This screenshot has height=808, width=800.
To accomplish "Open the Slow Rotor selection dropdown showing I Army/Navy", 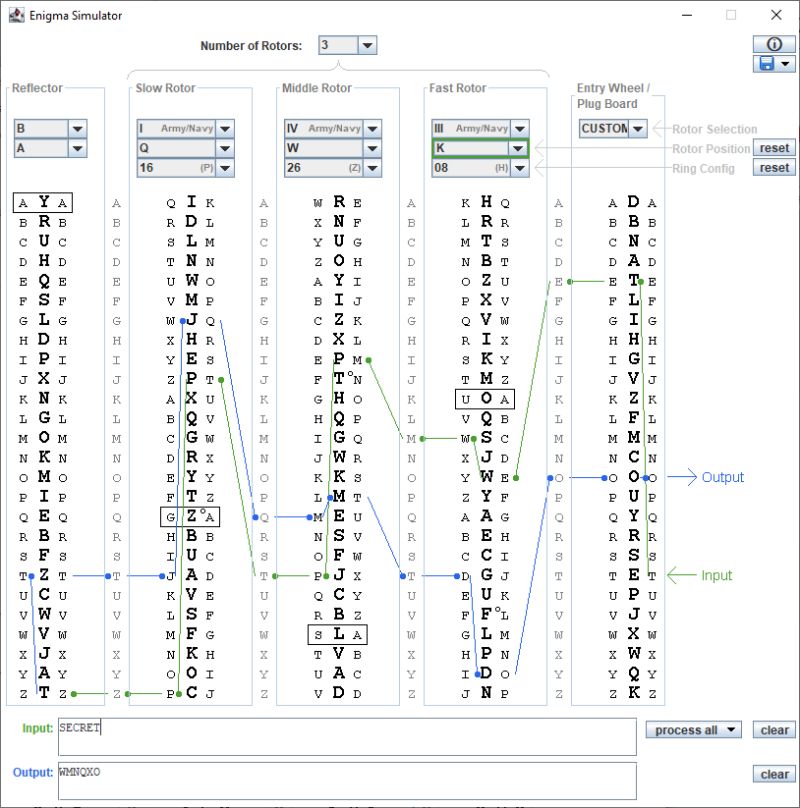I will pos(224,128).
